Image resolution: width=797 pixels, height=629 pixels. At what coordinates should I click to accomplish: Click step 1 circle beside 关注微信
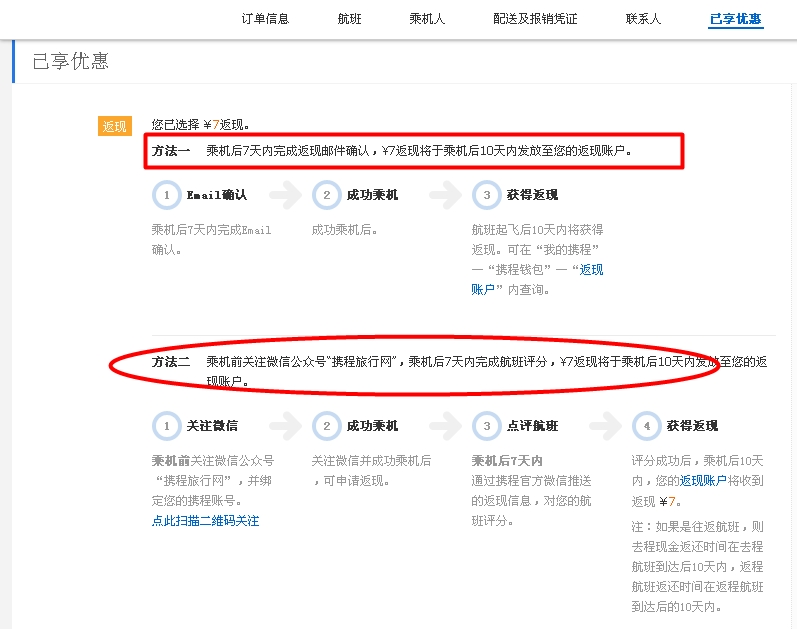tap(166, 426)
